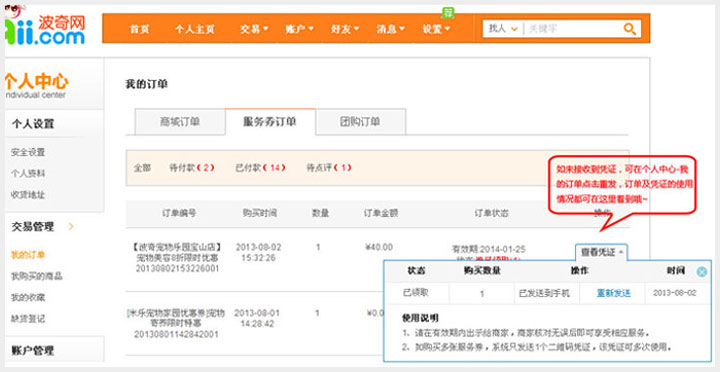Open the 交易 navigation dropdown

(254, 29)
